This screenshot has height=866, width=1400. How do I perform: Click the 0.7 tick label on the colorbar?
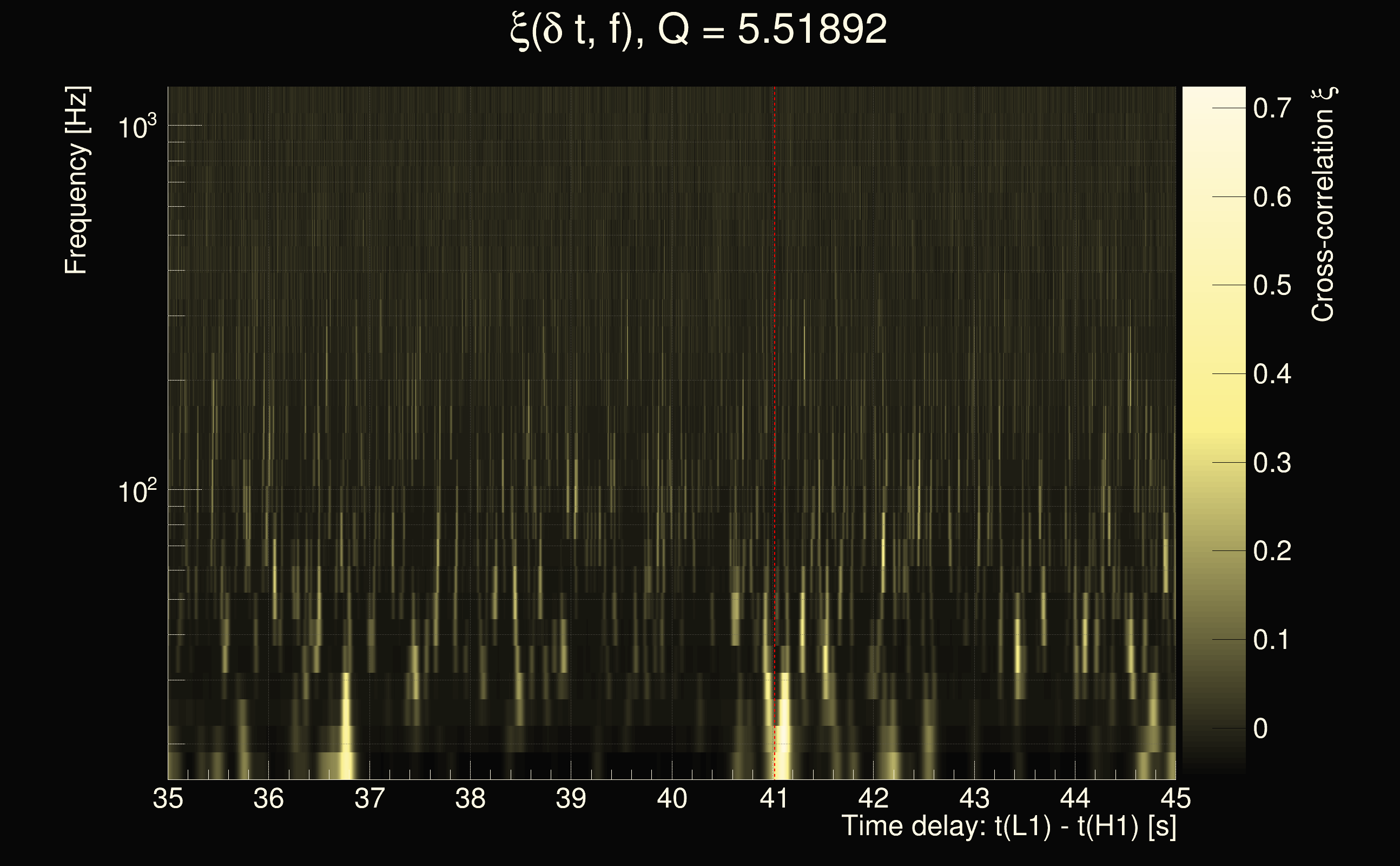click(1272, 108)
